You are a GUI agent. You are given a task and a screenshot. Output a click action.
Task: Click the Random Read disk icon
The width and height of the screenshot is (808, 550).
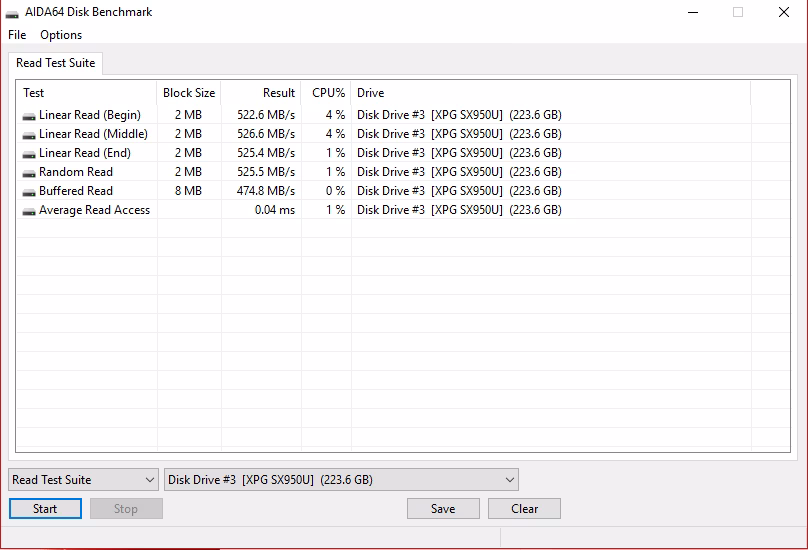click(x=29, y=173)
